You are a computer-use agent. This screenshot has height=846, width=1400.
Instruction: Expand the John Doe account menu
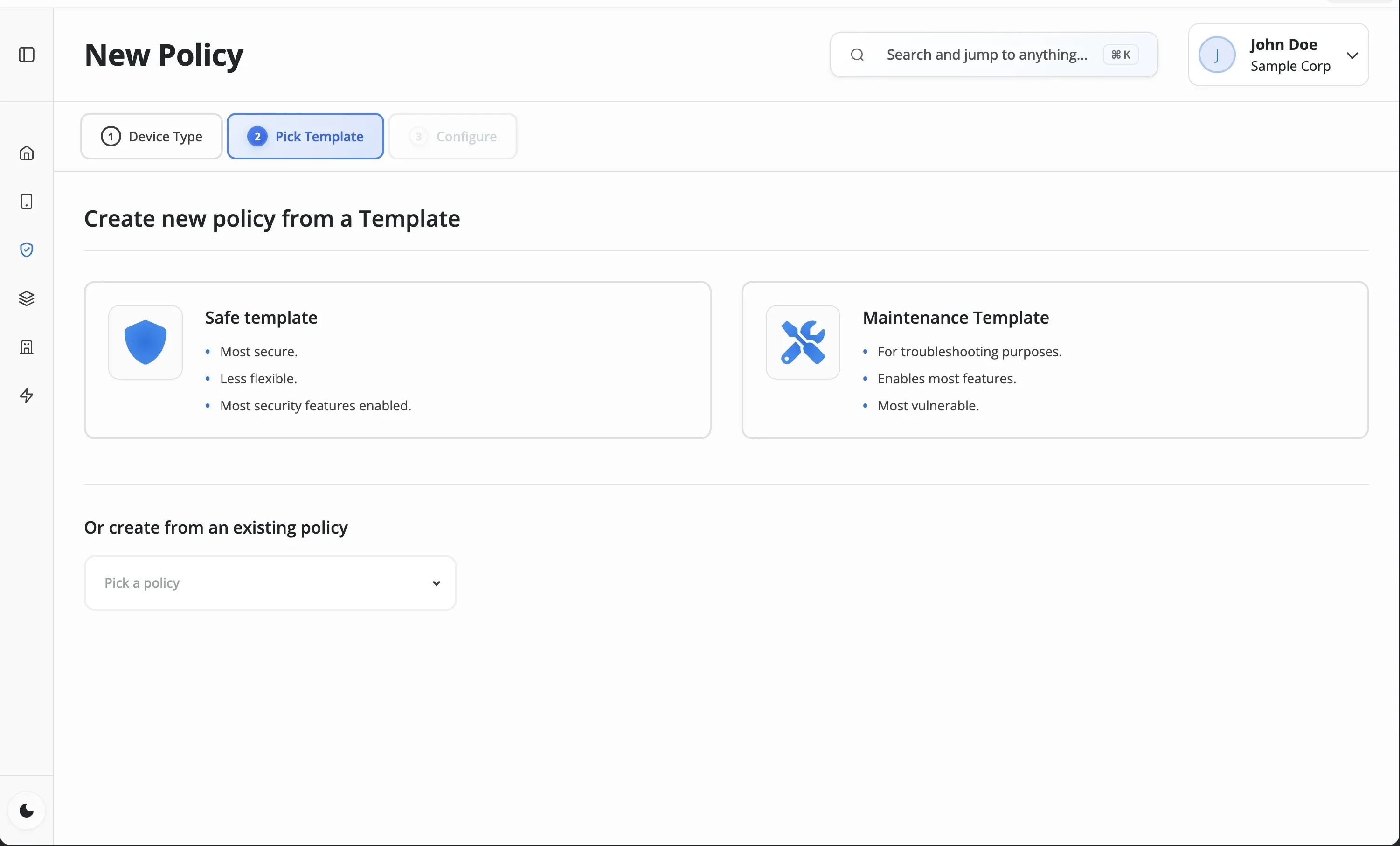point(1351,55)
